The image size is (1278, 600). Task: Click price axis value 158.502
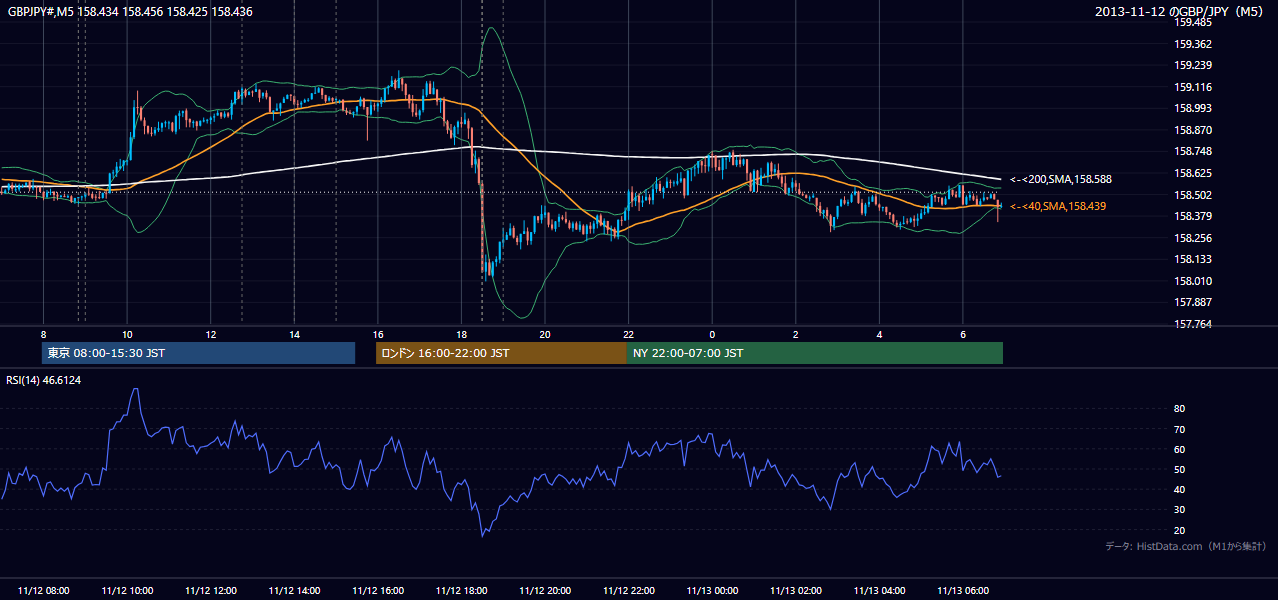point(1193,195)
